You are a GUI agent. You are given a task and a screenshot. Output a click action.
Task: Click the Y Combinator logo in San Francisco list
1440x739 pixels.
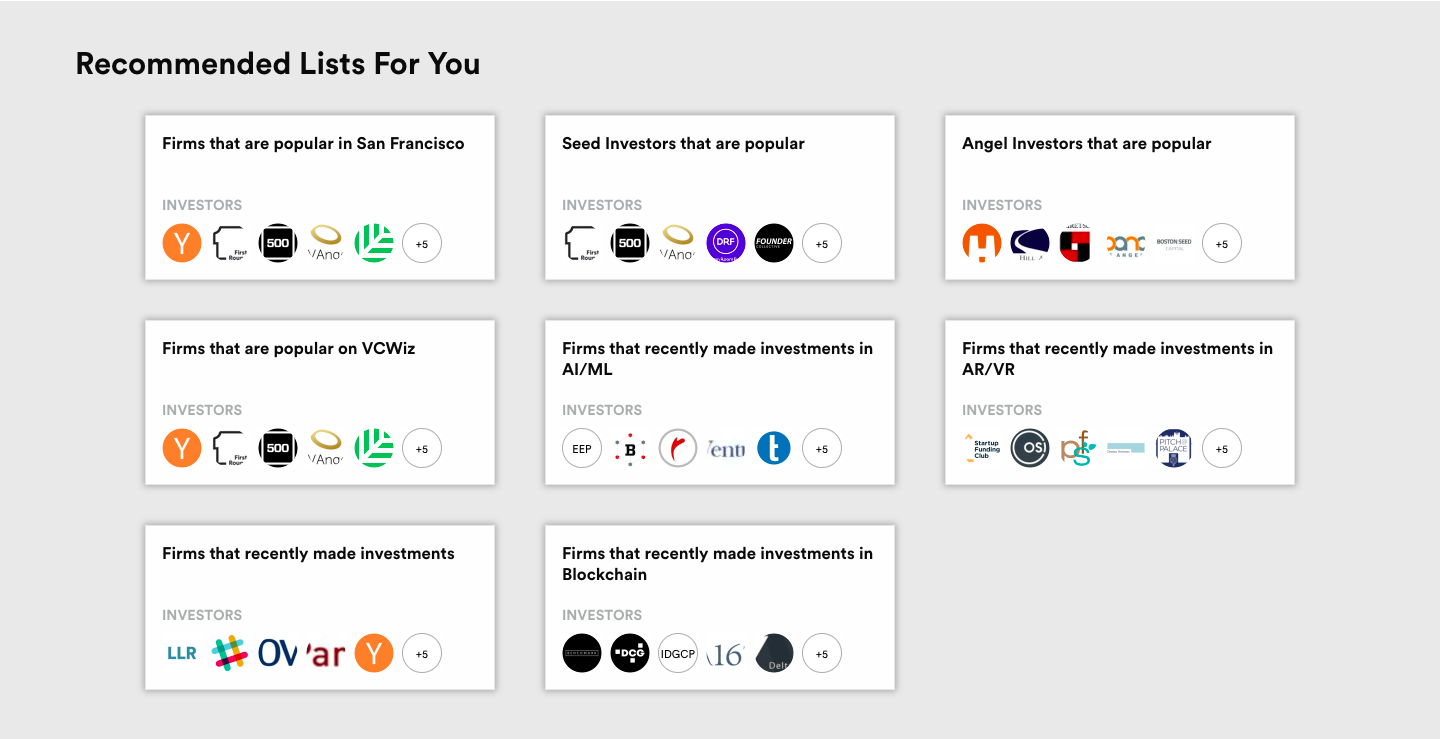point(182,243)
